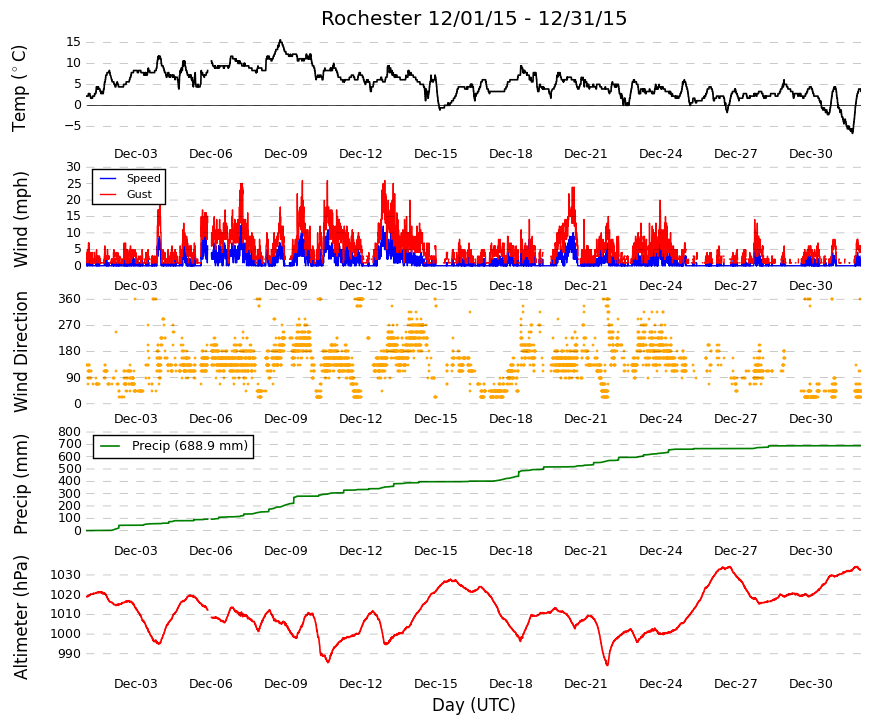Image resolution: width=871 pixels, height=725 pixels.
Task: Click the blue Speed line legend swatch
Action: tap(108, 178)
